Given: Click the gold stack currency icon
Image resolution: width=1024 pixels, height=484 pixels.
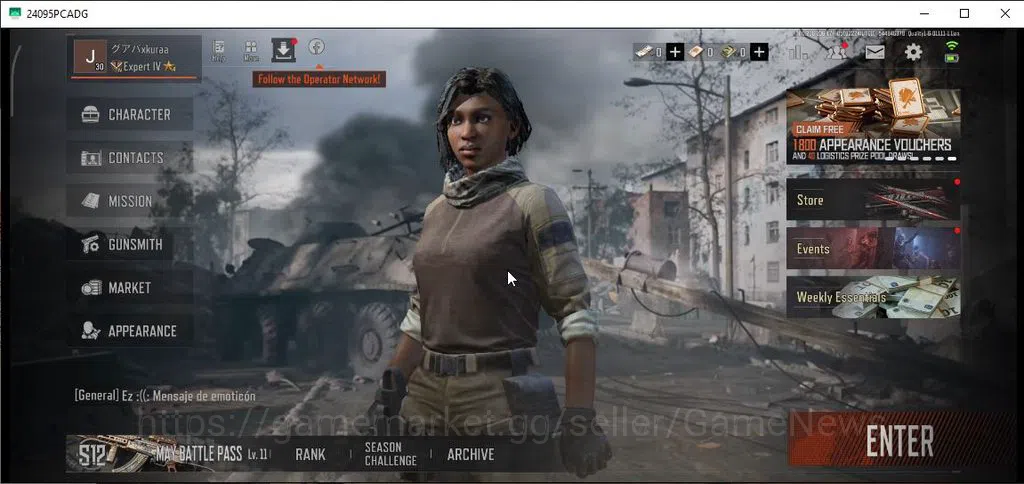Looking at the screenshot, I should (729, 52).
